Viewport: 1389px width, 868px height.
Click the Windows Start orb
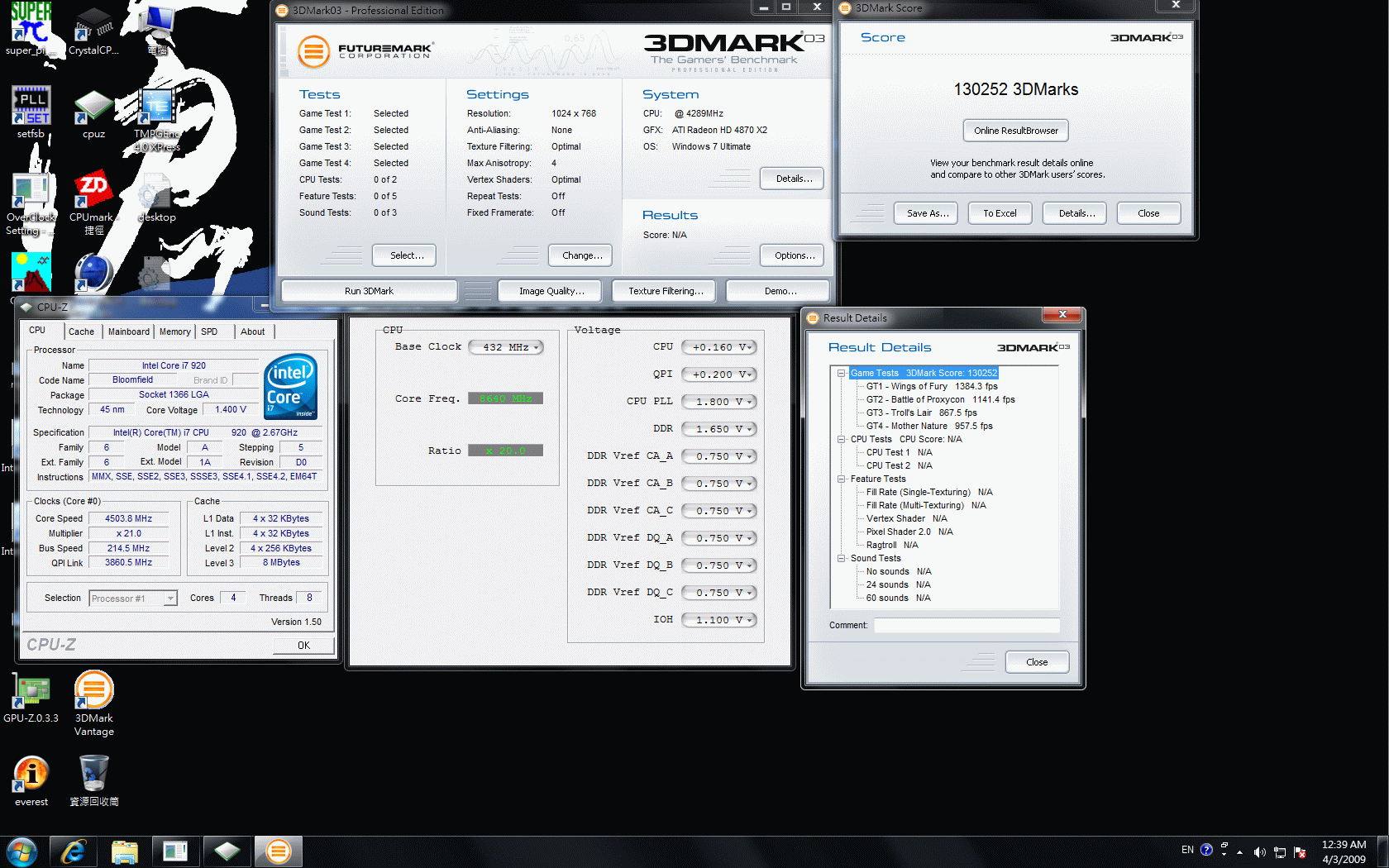(x=21, y=851)
